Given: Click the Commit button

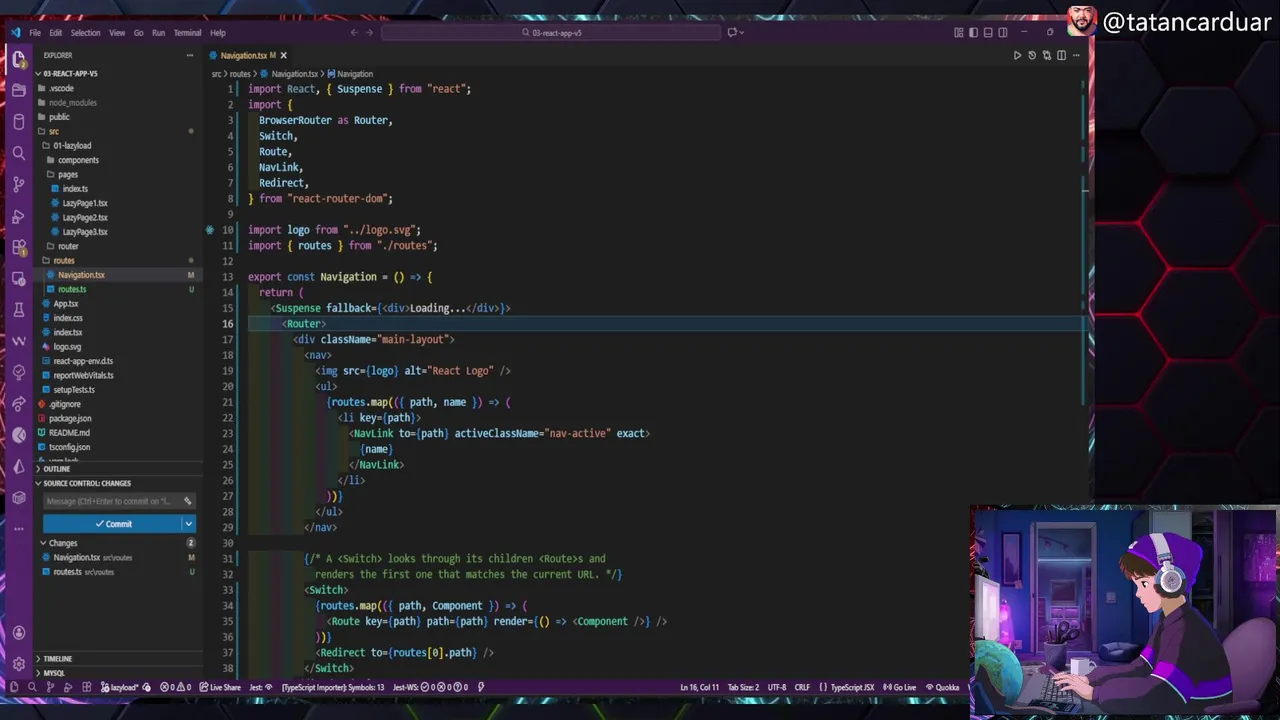Looking at the screenshot, I should click(112, 524).
